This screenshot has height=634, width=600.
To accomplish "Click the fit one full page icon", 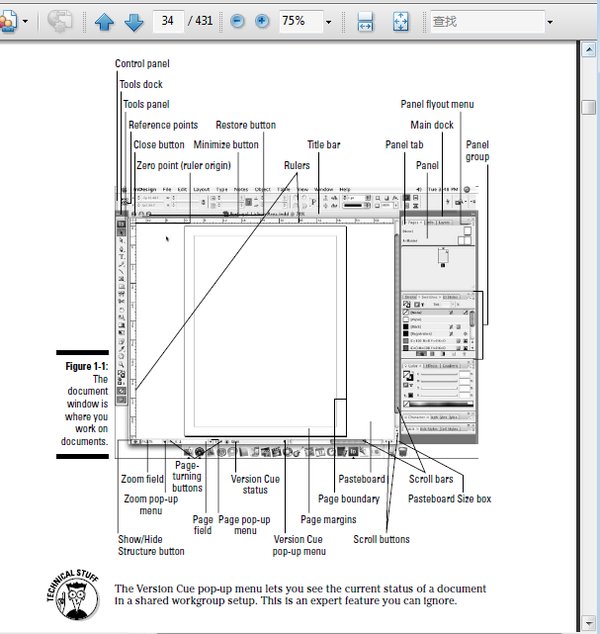I will 401,21.
